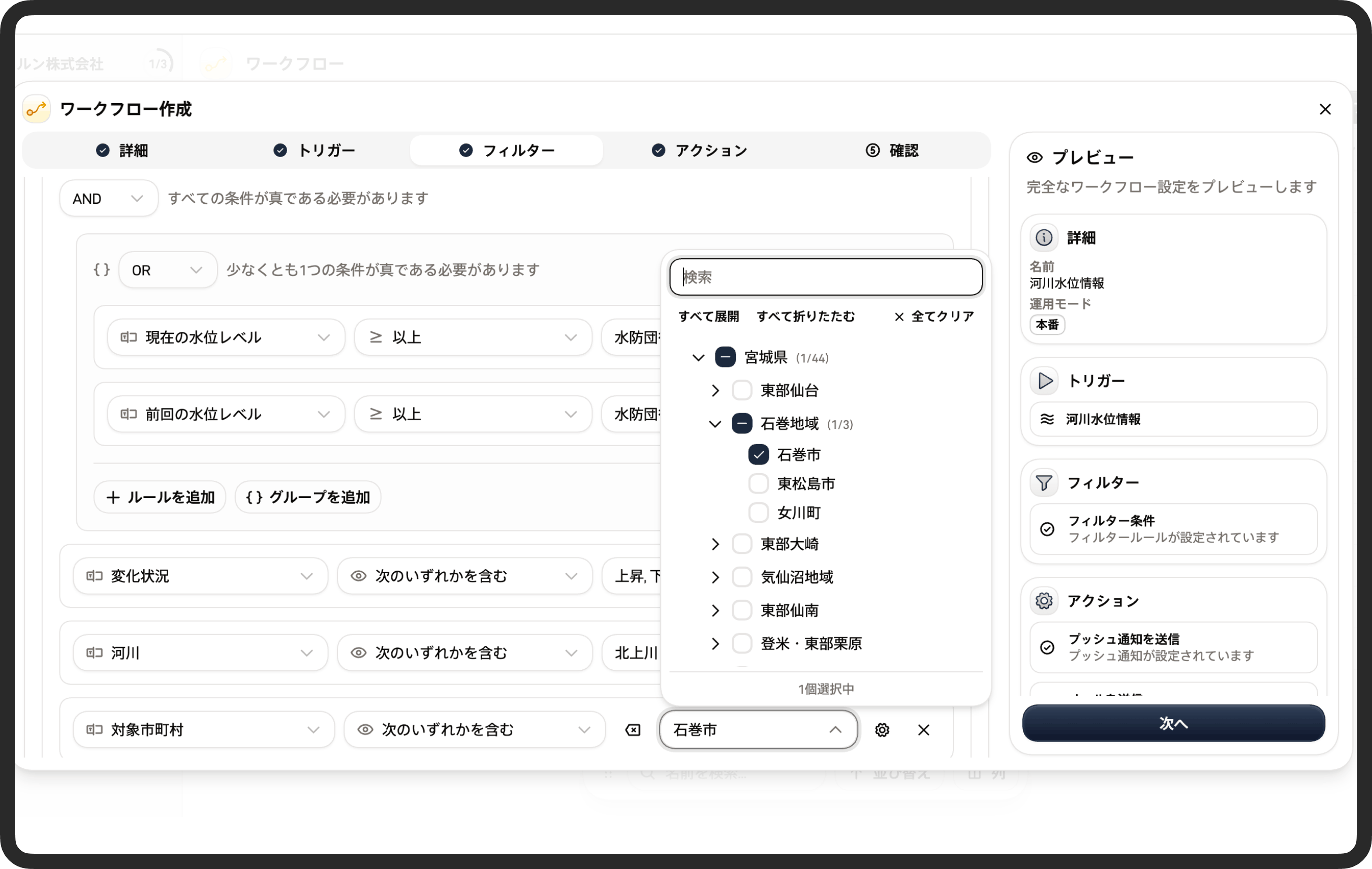Click the play icon in トリガー preview card
This screenshot has width=1372, height=869.
point(1045,381)
